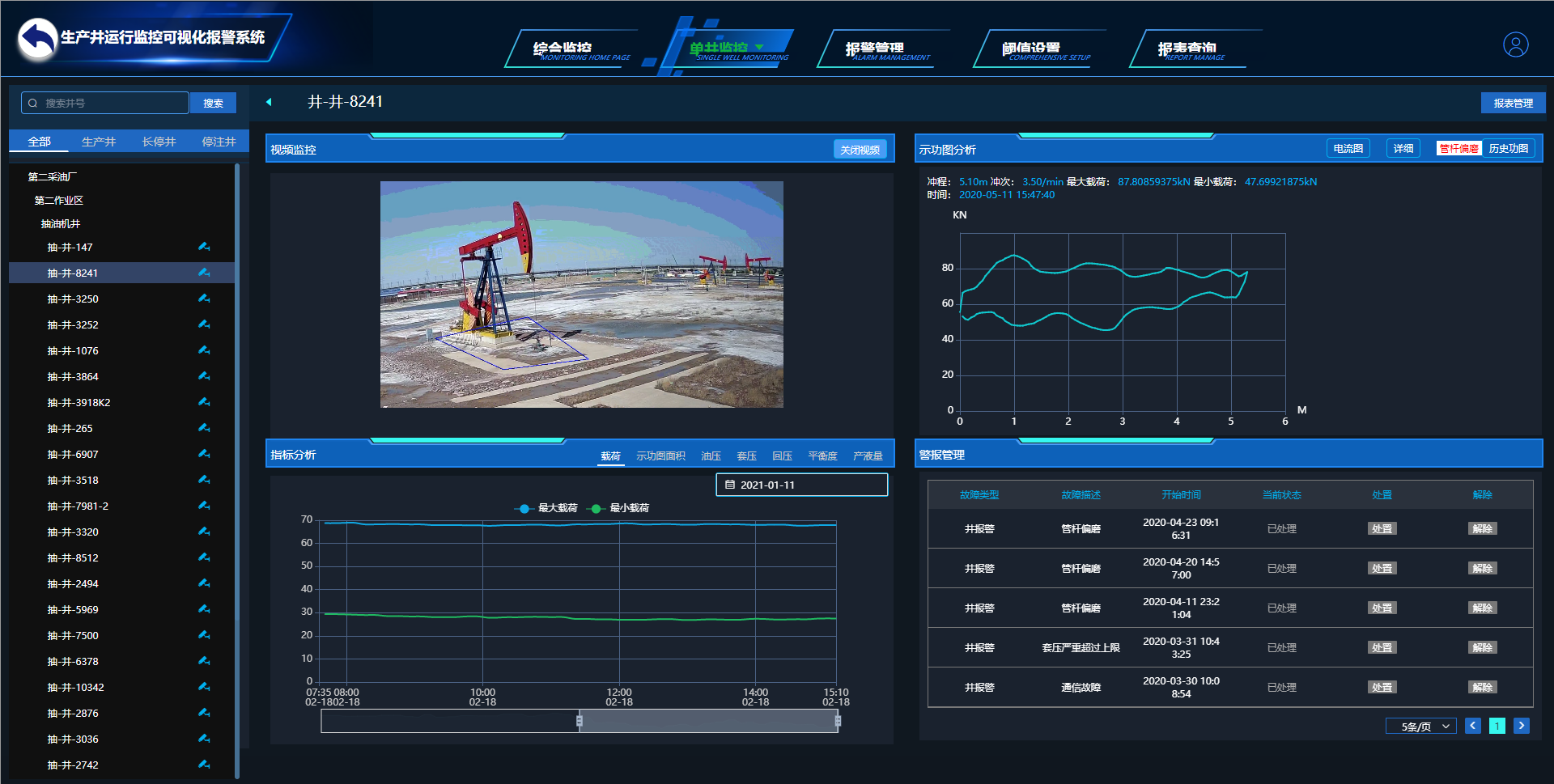
Task: Open 报表查询 report manage
Action: point(1195,50)
